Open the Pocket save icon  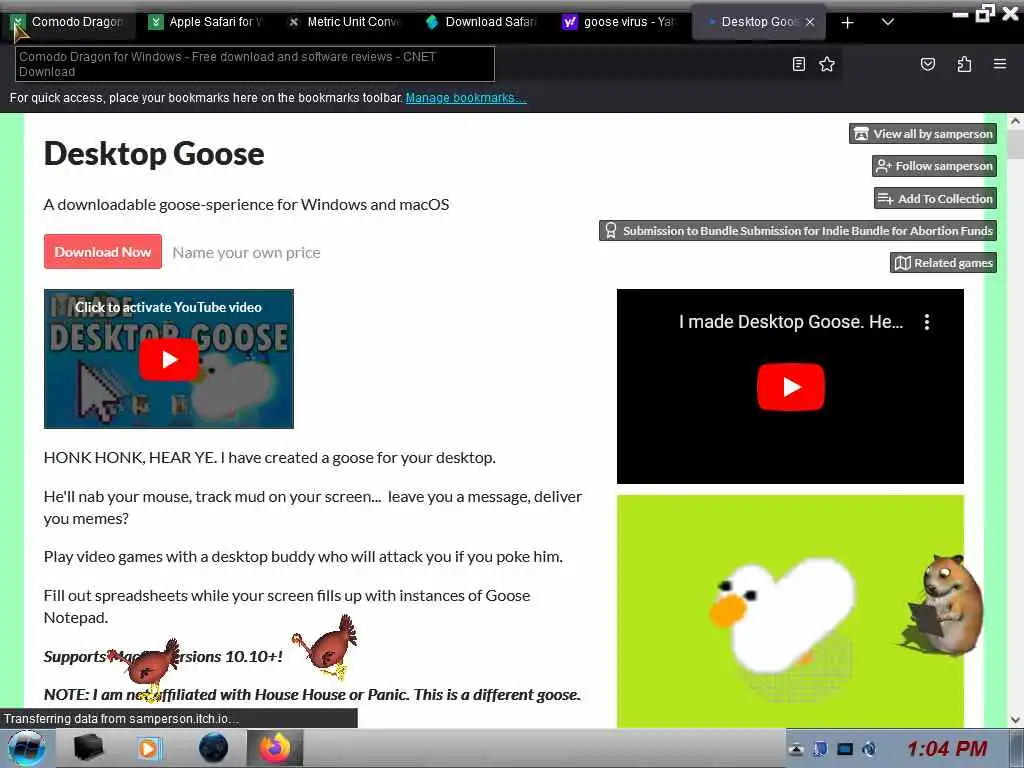tap(928, 64)
